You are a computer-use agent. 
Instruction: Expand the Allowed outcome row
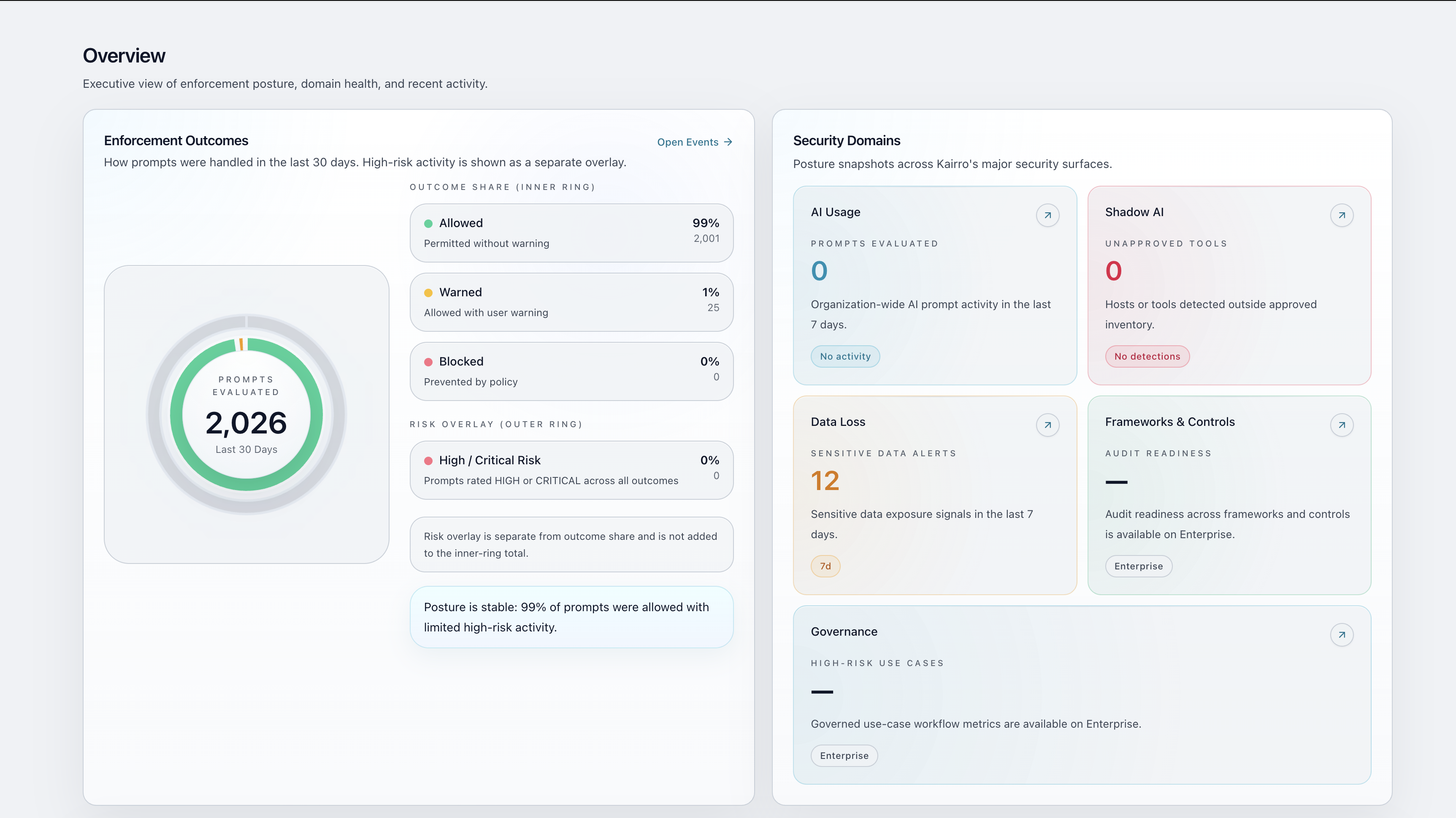point(571,232)
